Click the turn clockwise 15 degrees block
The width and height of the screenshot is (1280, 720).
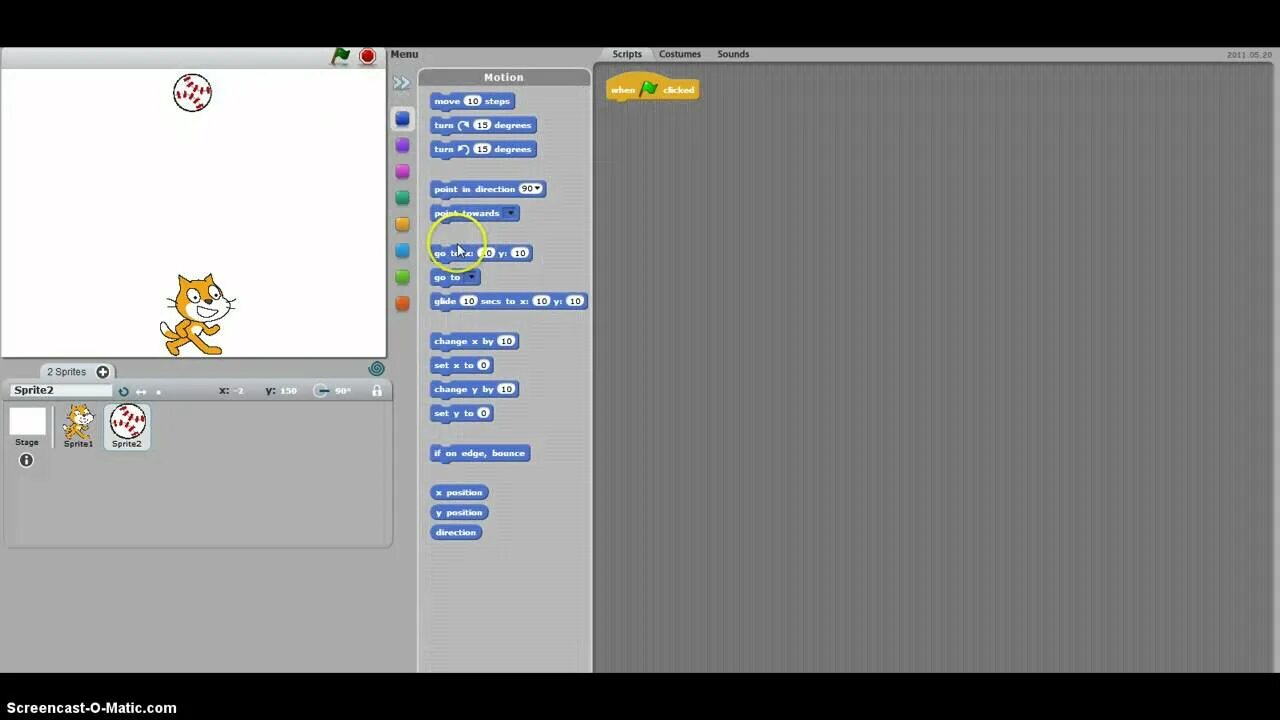tap(483, 125)
